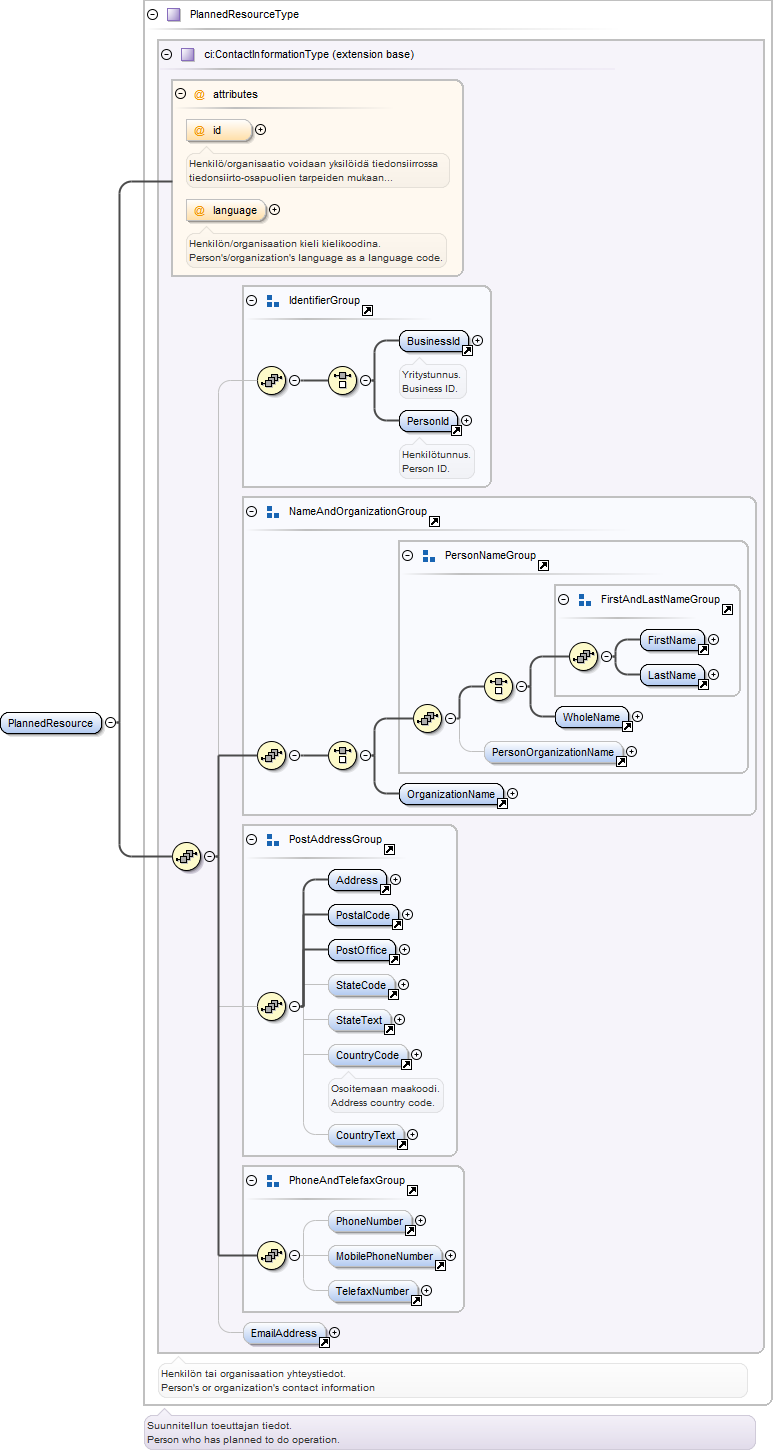
Task: Follow the PostAddressGroup reference arrow
Action: coord(389,850)
